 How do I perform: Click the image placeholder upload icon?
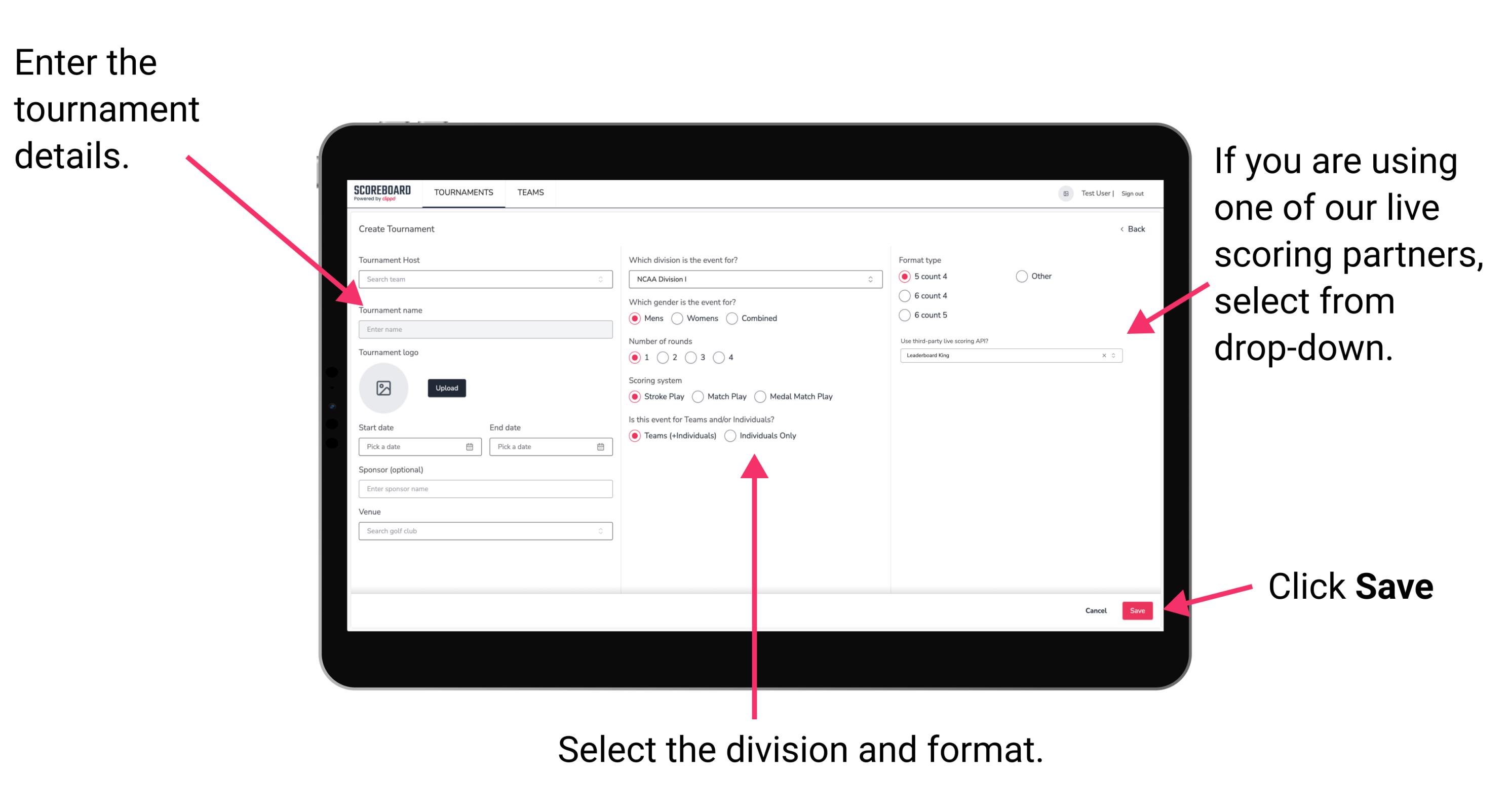(x=384, y=388)
